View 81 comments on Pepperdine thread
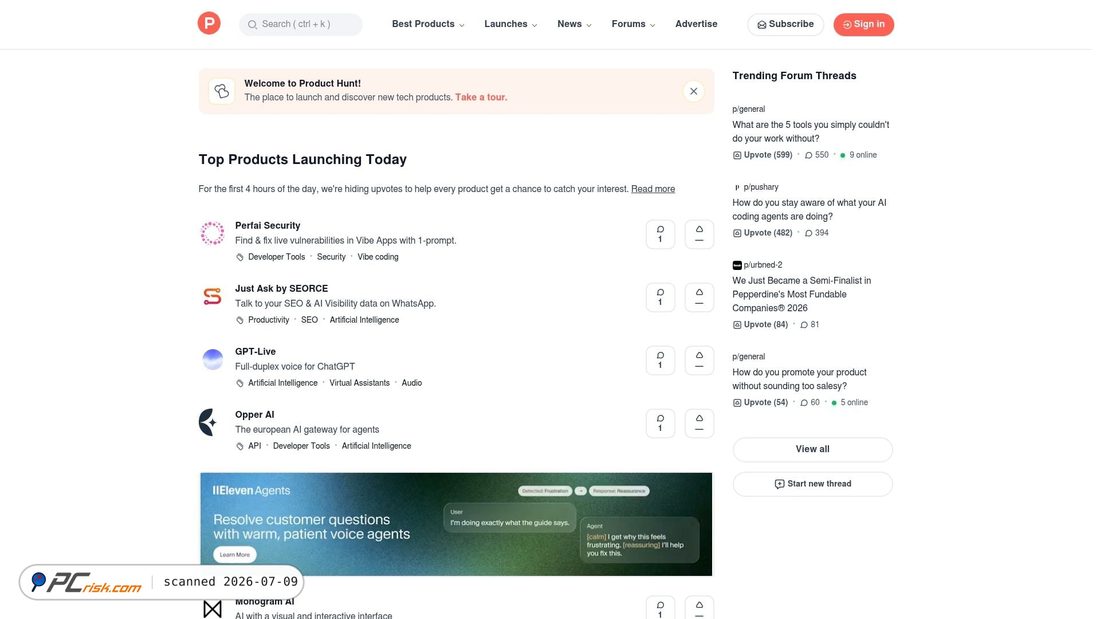 (x=810, y=325)
